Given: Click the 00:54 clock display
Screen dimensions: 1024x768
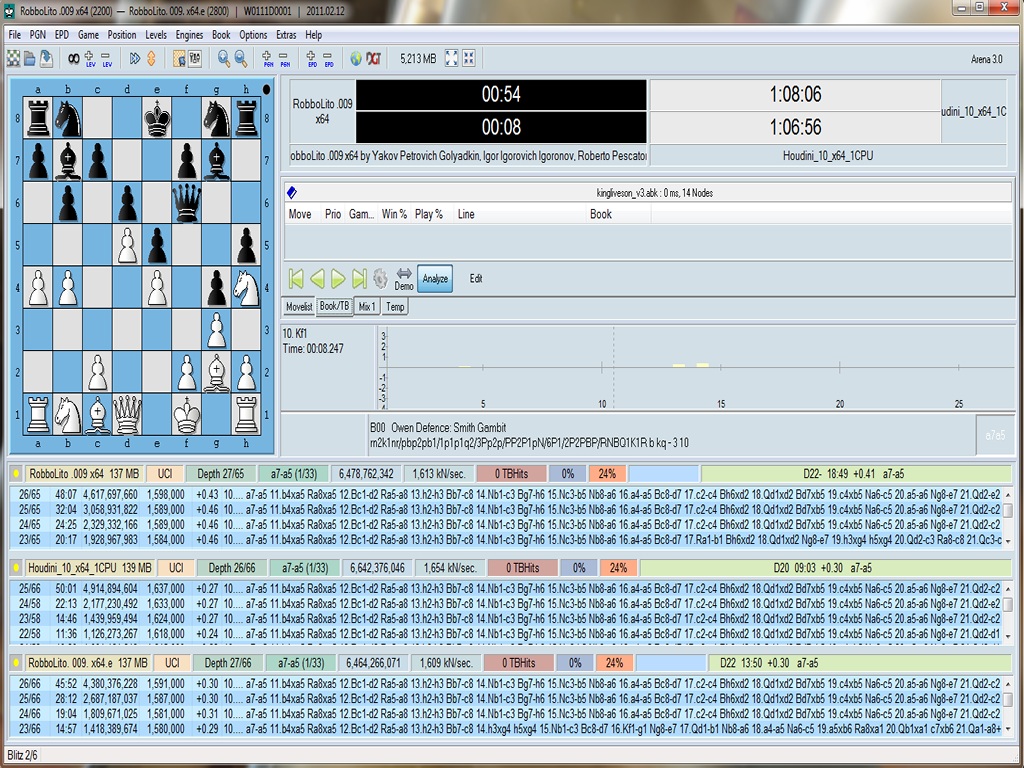Looking at the screenshot, I should click(501, 95).
